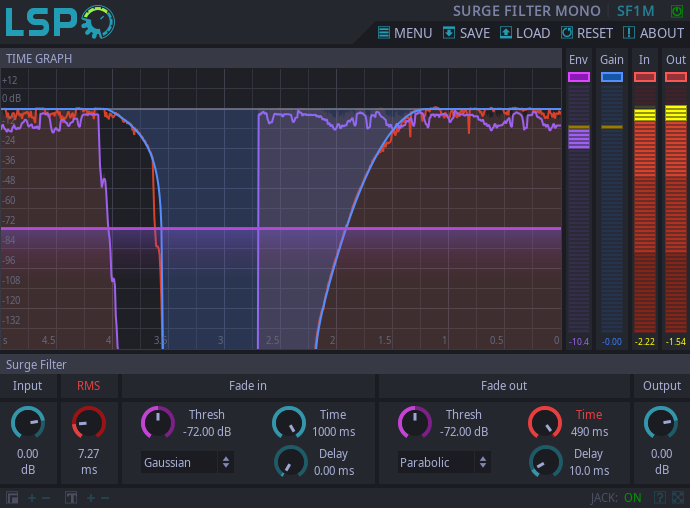Click the SAVE download-arrow icon
The width and height of the screenshot is (690, 508).
tap(449, 33)
